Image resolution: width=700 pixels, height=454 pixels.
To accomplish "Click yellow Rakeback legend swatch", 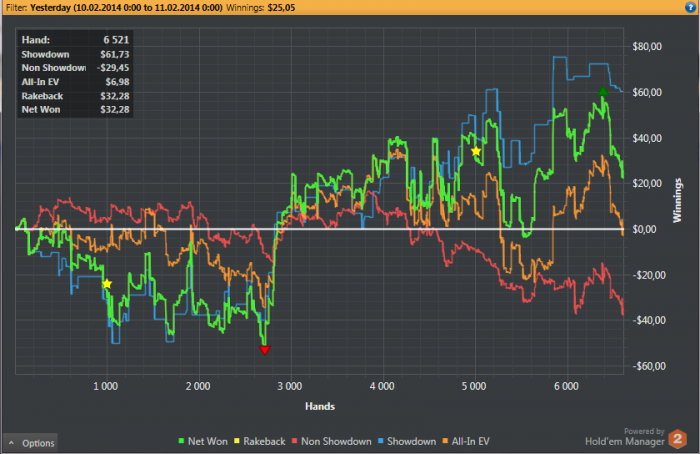I will [237, 442].
